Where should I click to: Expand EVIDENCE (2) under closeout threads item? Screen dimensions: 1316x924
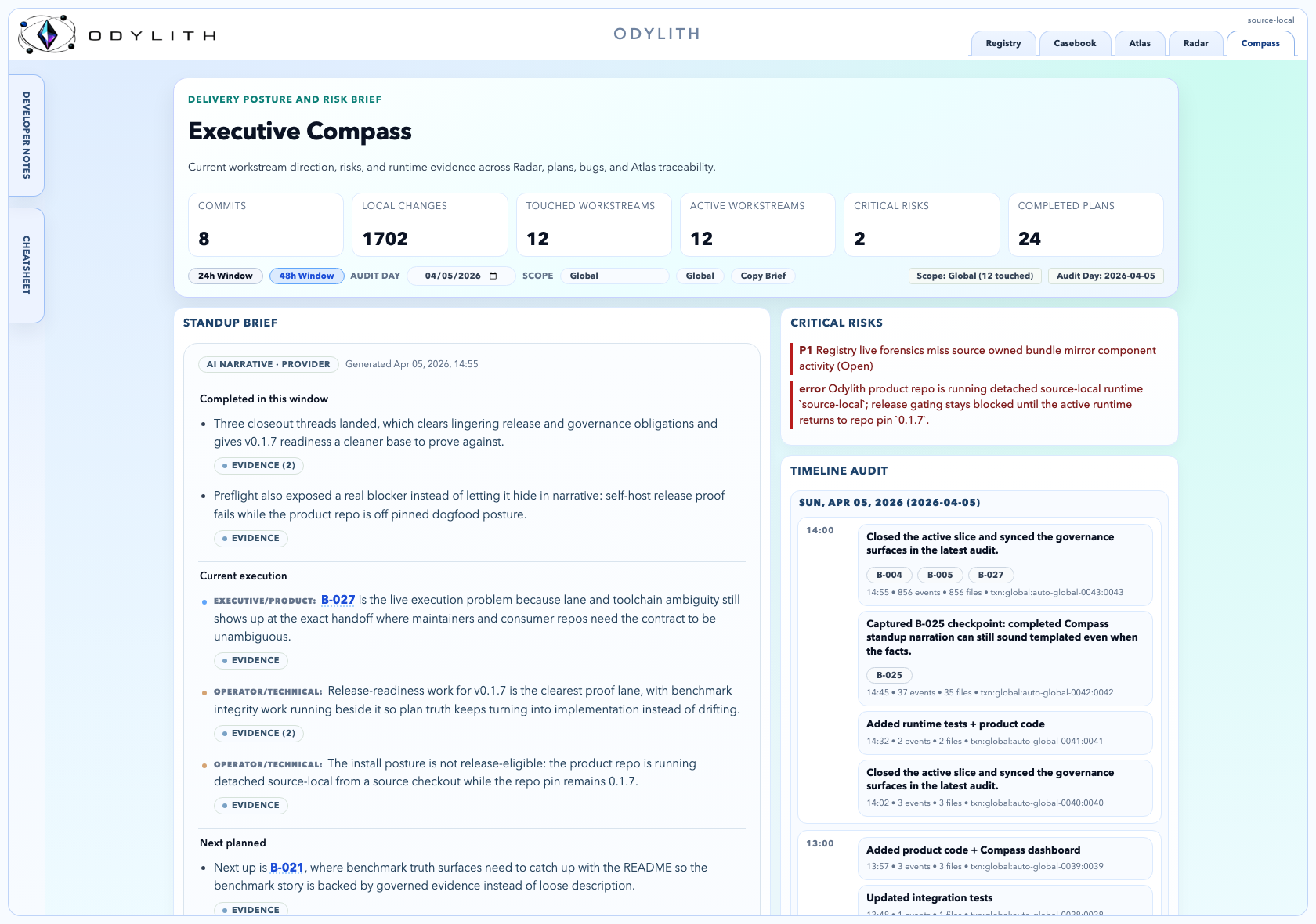tap(258, 465)
